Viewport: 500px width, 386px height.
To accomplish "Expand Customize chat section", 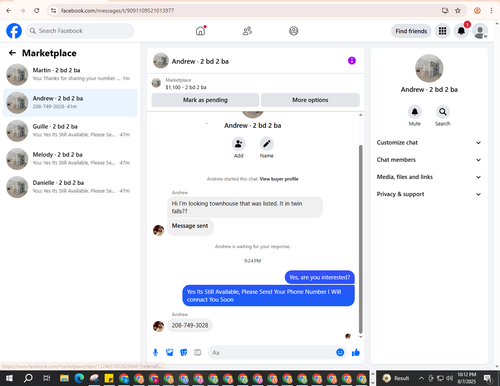I will click(429, 143).
